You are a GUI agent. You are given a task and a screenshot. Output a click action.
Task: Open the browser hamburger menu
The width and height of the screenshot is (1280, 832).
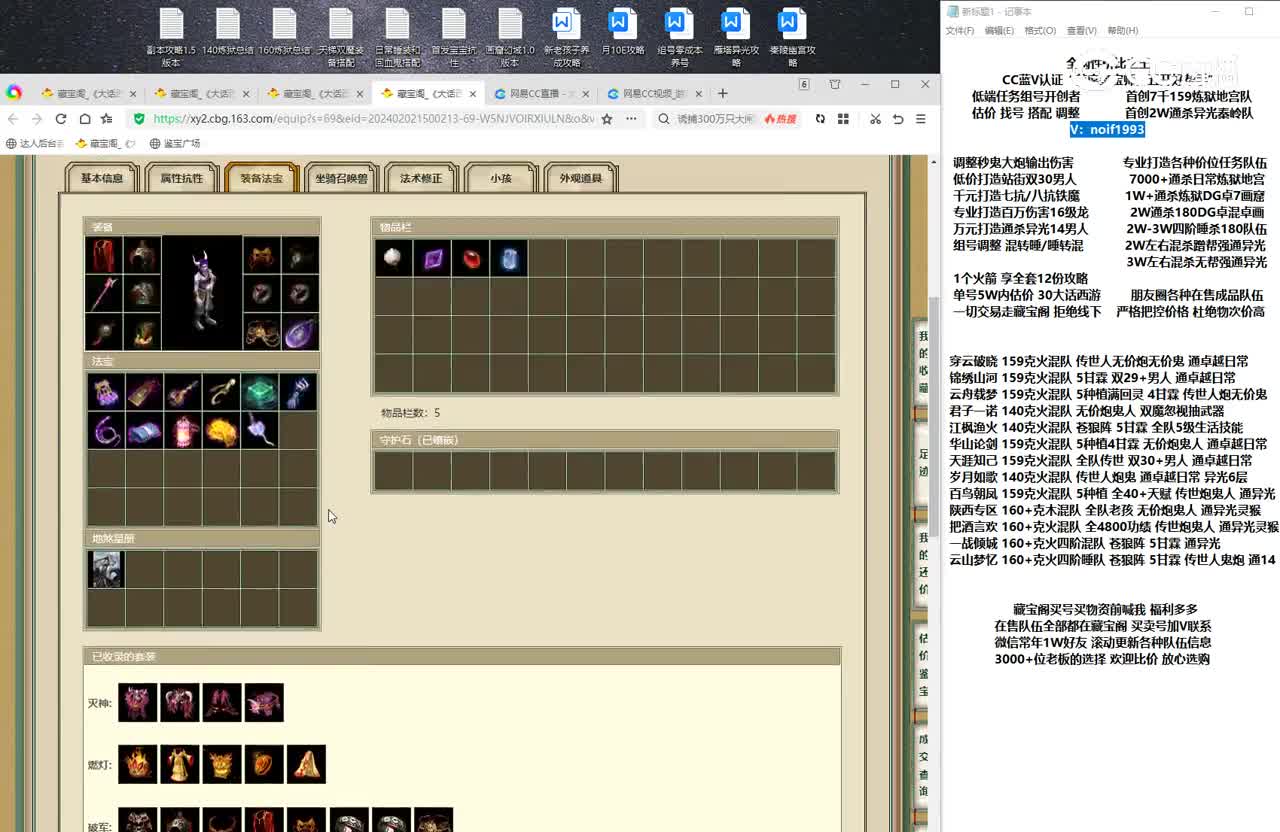click(x=921, y=118)
